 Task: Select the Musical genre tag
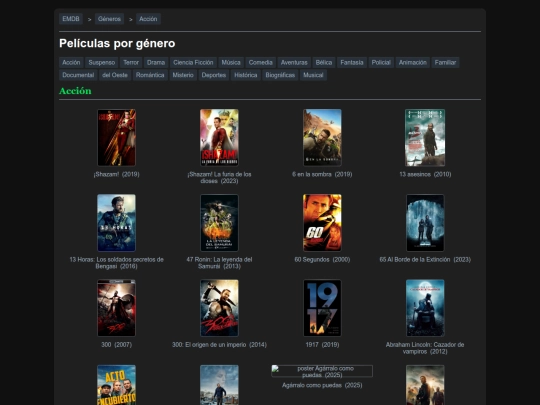[x=313, y=75]
